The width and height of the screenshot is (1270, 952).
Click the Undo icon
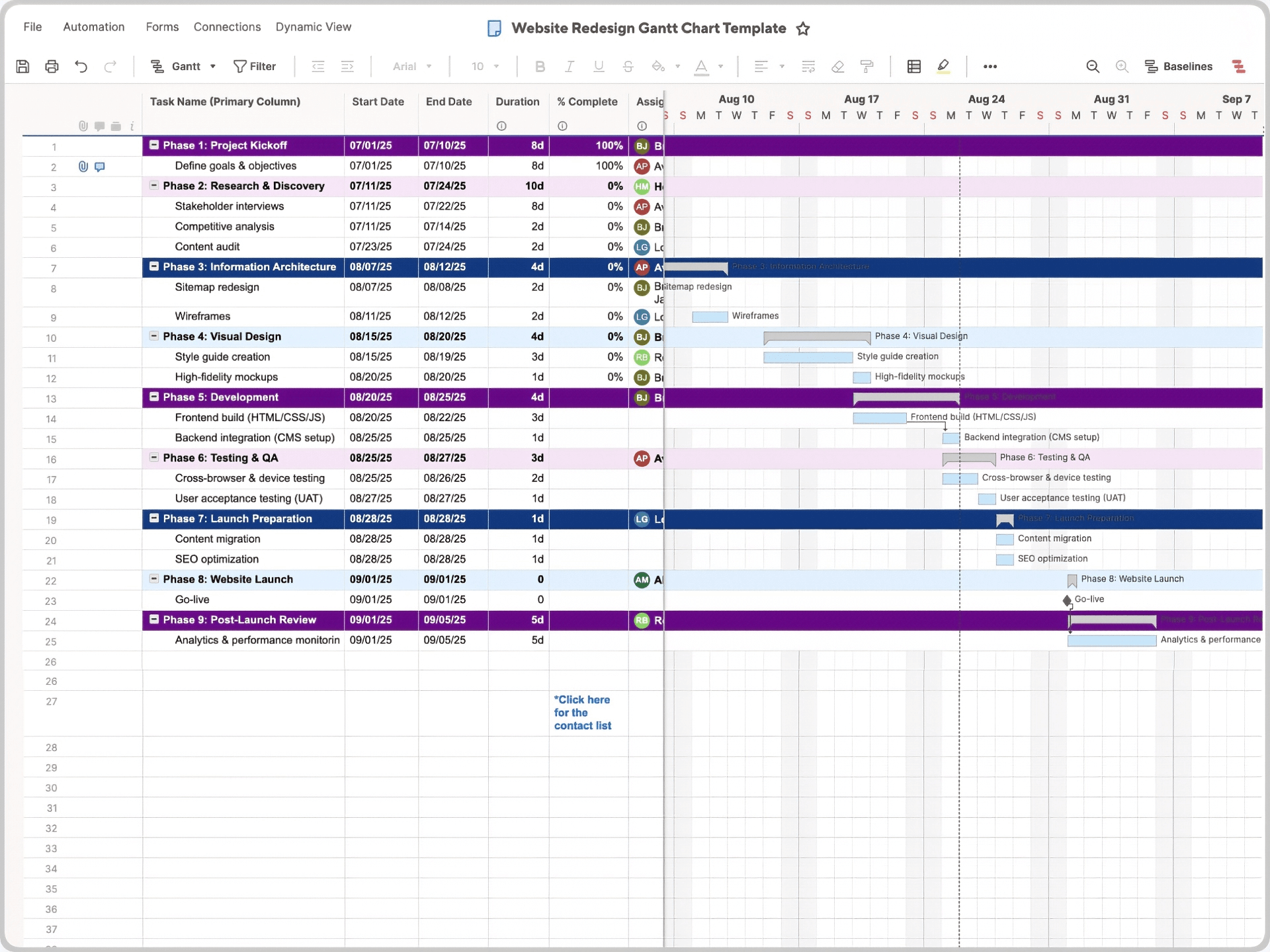pyautogui.click(x=81, y=66)
